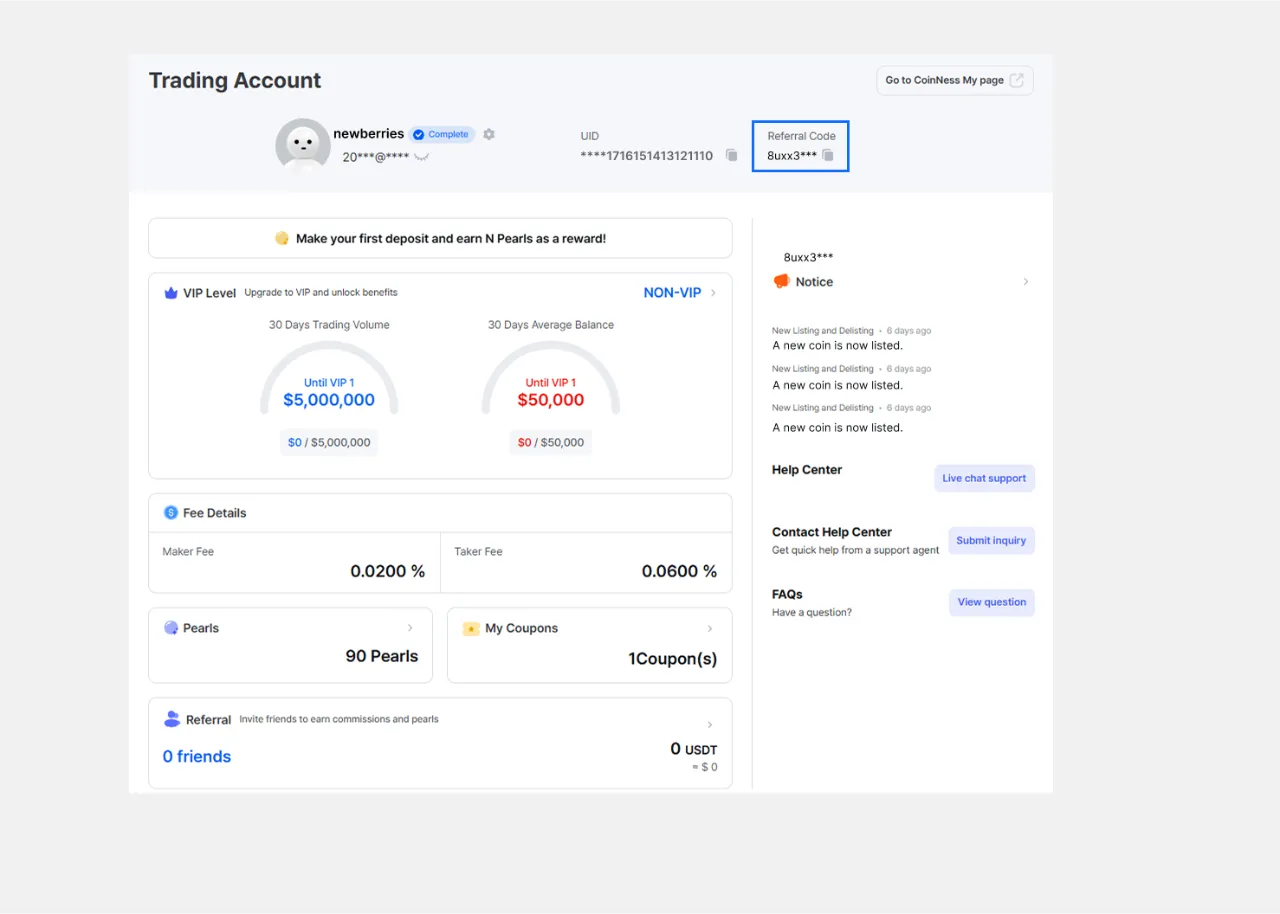Open profile settings gear next to Complete badge
This screenshot has width=1280, height=914.
(489, 134)
